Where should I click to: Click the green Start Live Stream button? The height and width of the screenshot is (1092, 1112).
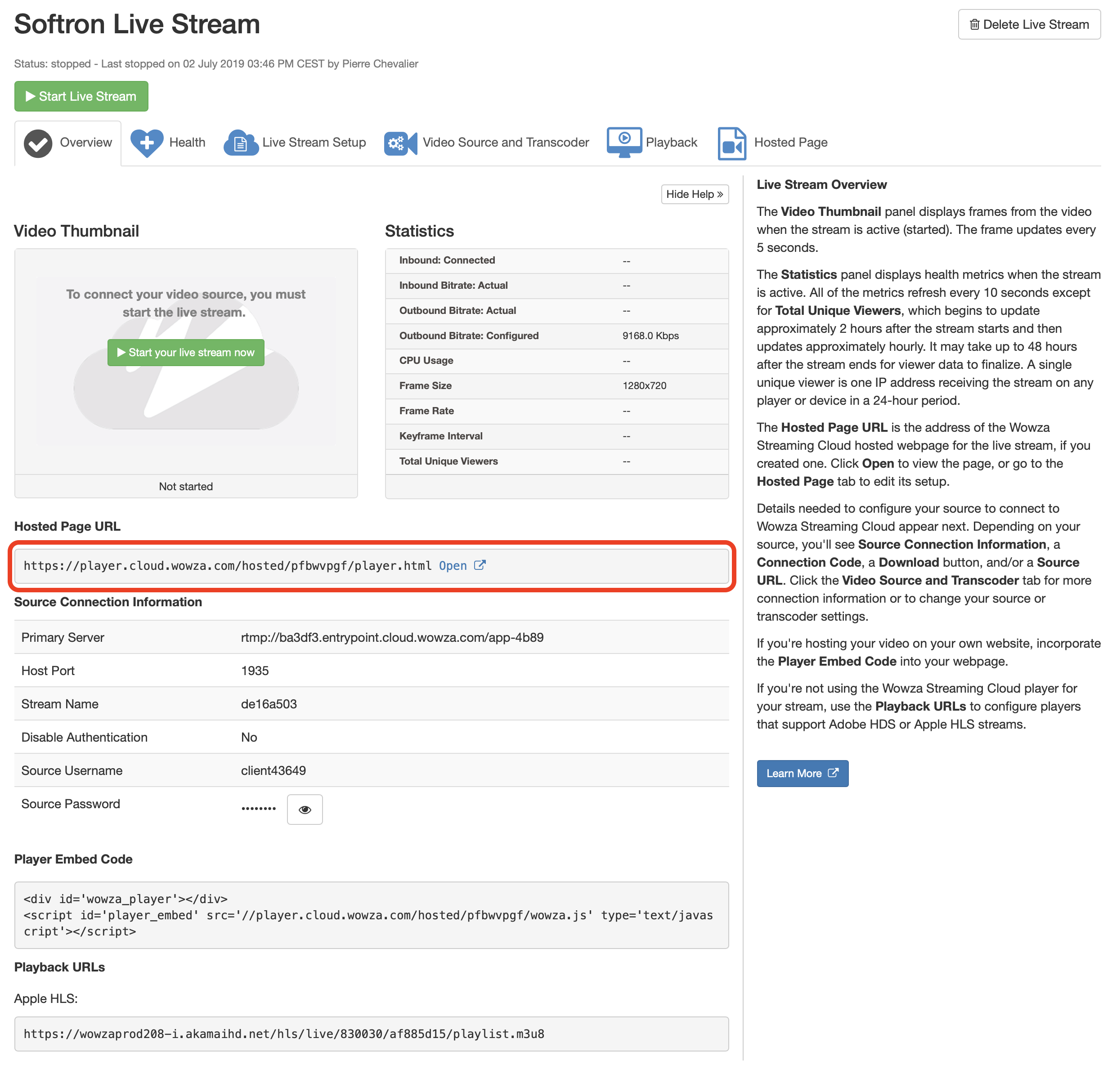81,96
